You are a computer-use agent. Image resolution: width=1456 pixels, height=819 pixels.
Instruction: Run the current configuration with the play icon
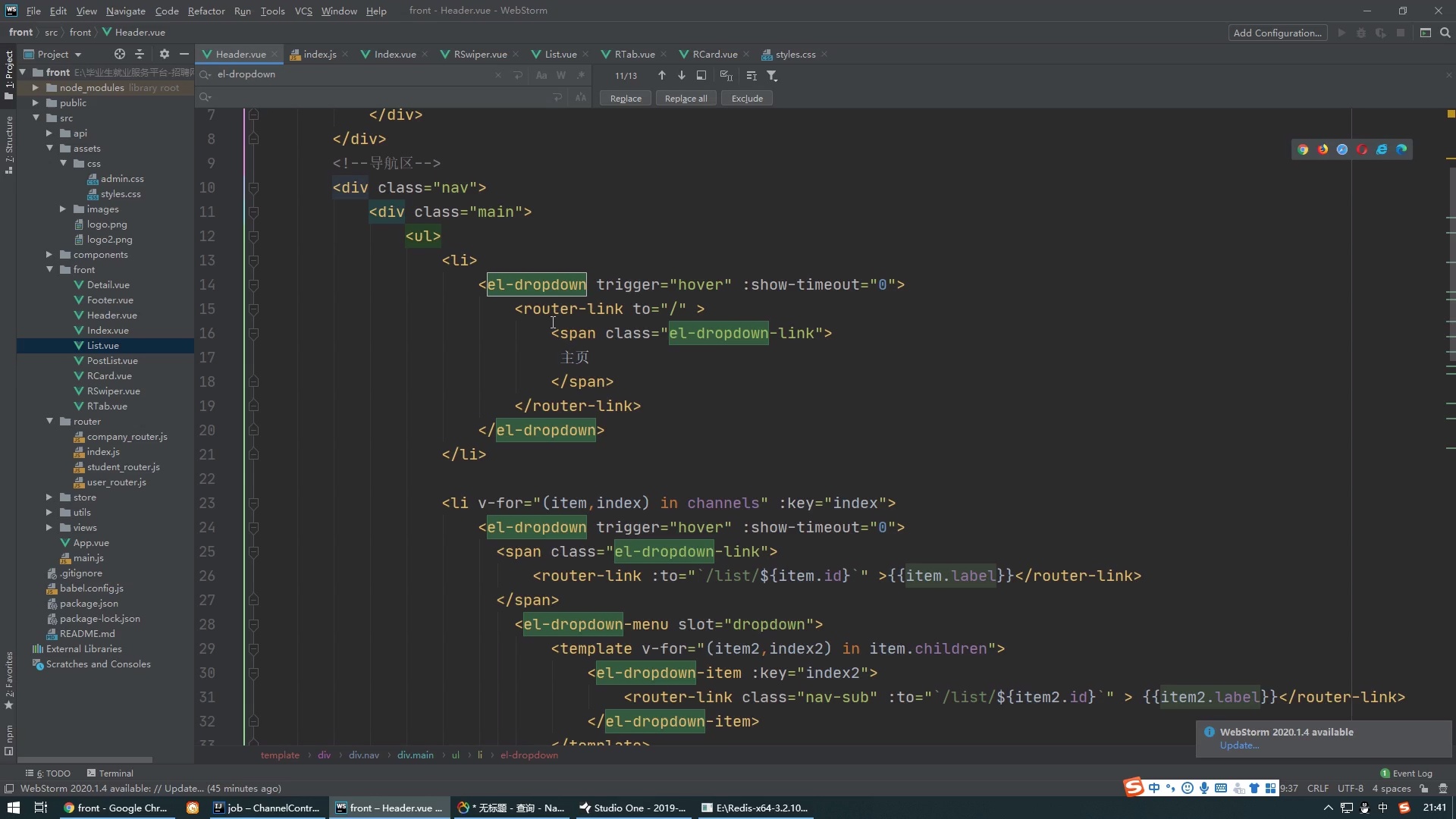tap(1341, 33)
